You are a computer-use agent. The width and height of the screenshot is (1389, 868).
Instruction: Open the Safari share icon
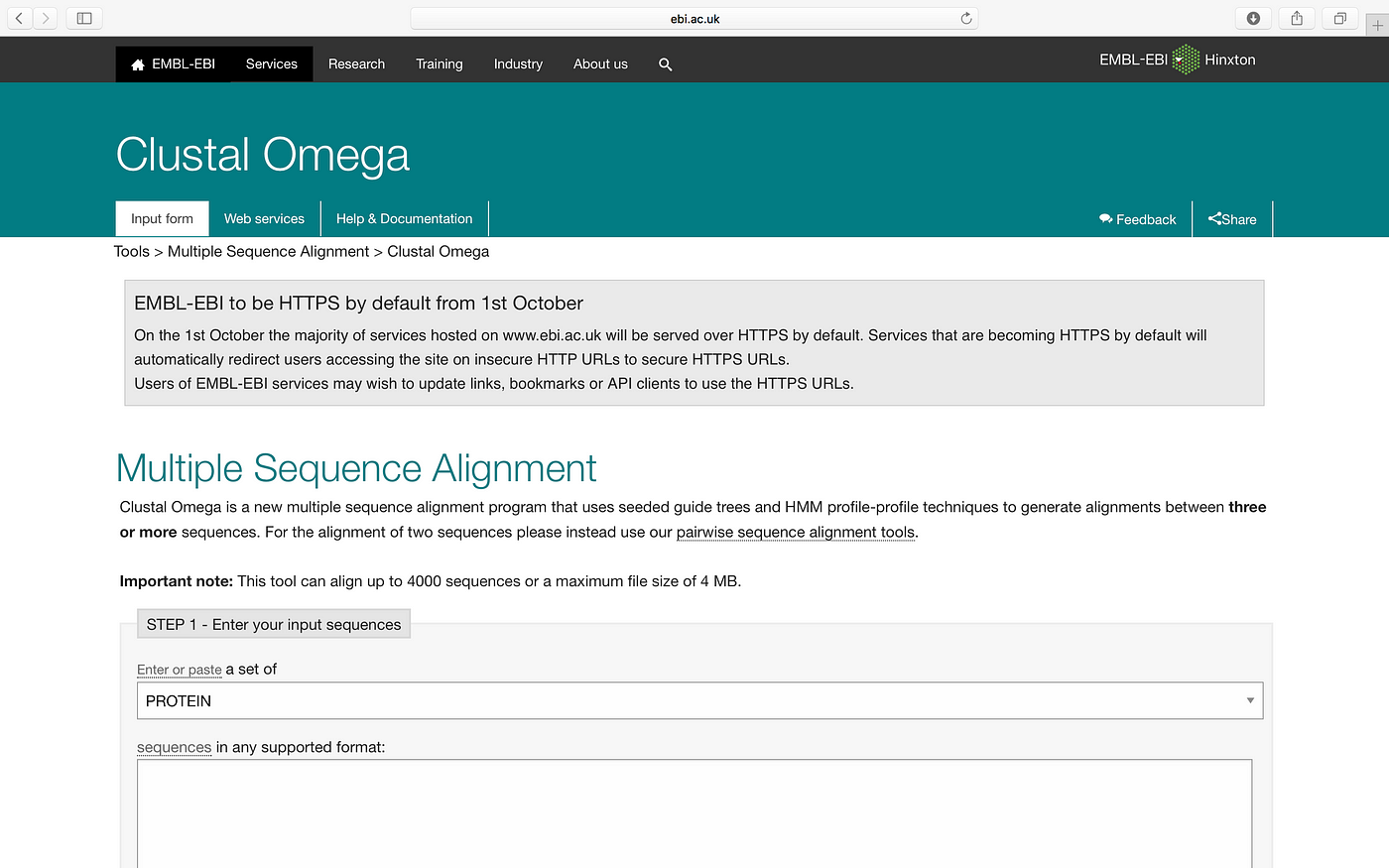tap(1297, 18)
